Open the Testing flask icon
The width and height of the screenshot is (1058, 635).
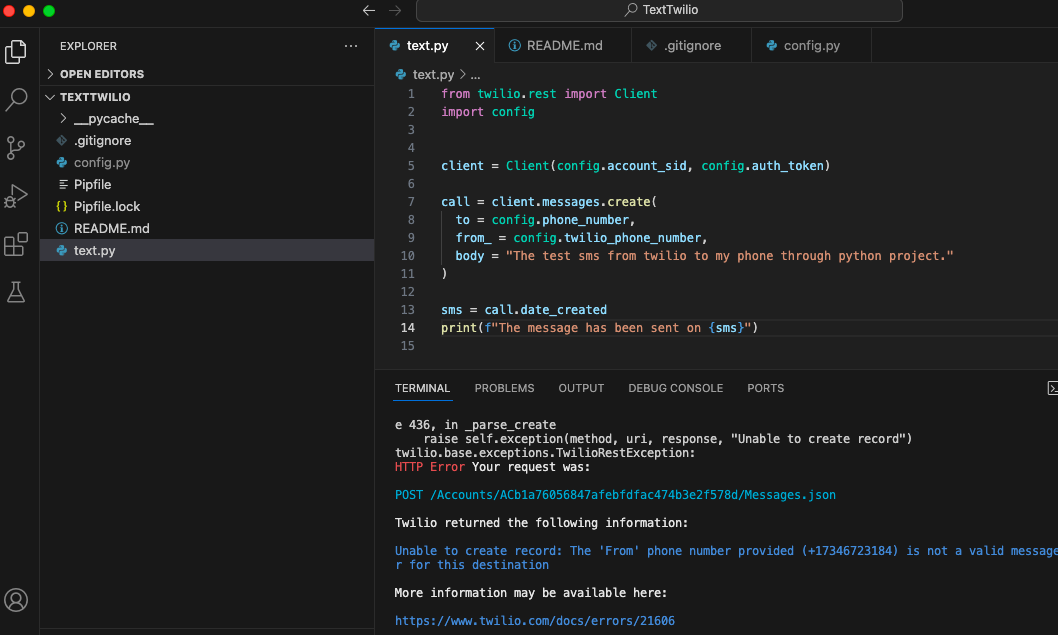tap(17, 292)
